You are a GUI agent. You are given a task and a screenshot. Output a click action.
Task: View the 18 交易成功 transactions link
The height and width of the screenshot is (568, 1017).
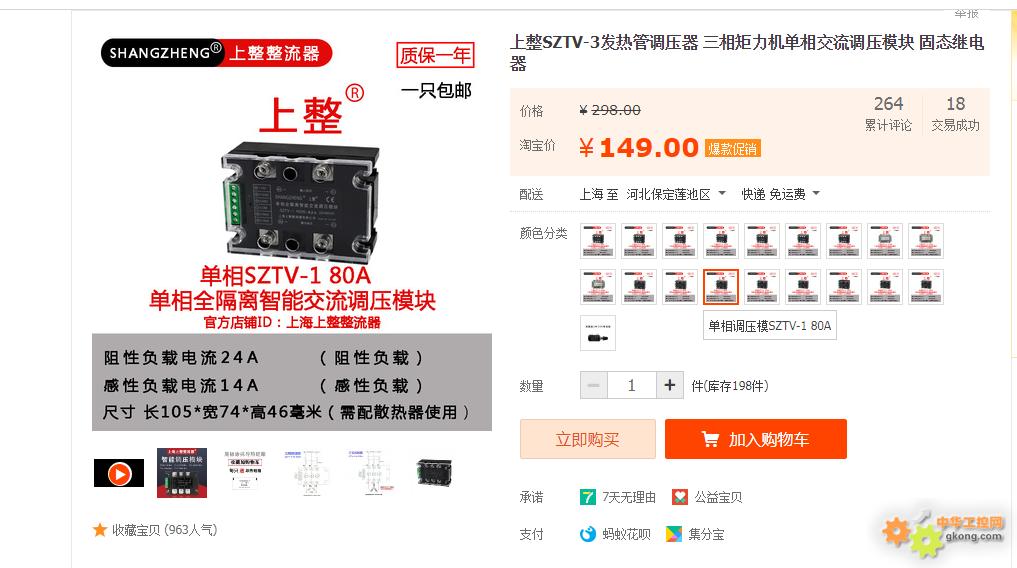(x=955, y=113)
